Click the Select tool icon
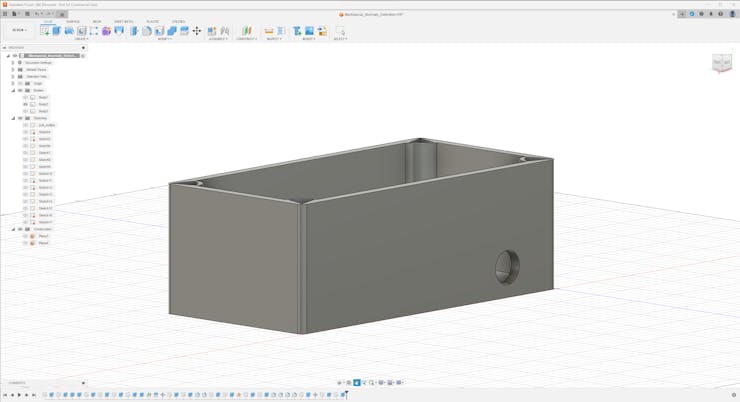 click(339, 31)
